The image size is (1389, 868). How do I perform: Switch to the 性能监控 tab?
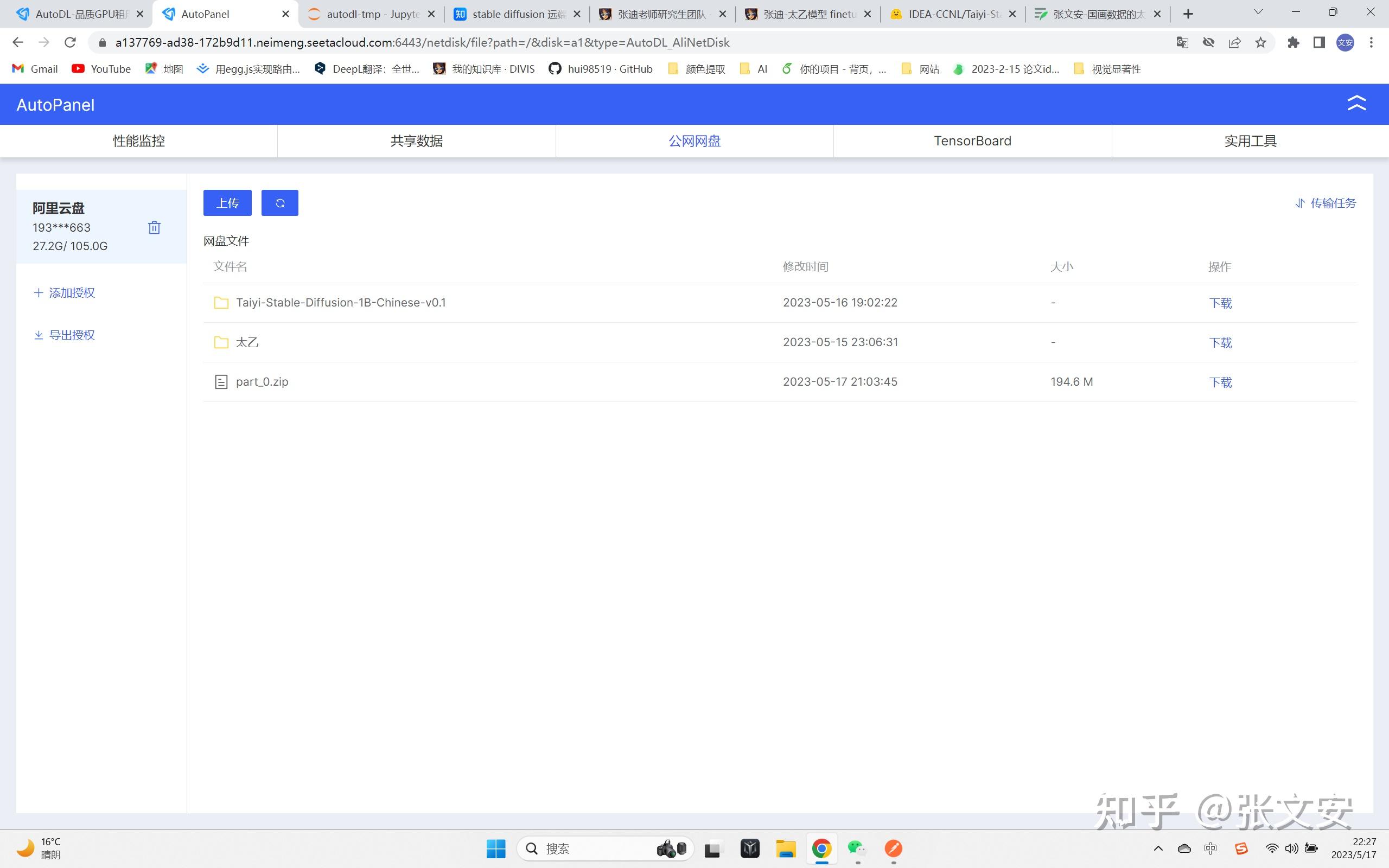pos(138,141)
